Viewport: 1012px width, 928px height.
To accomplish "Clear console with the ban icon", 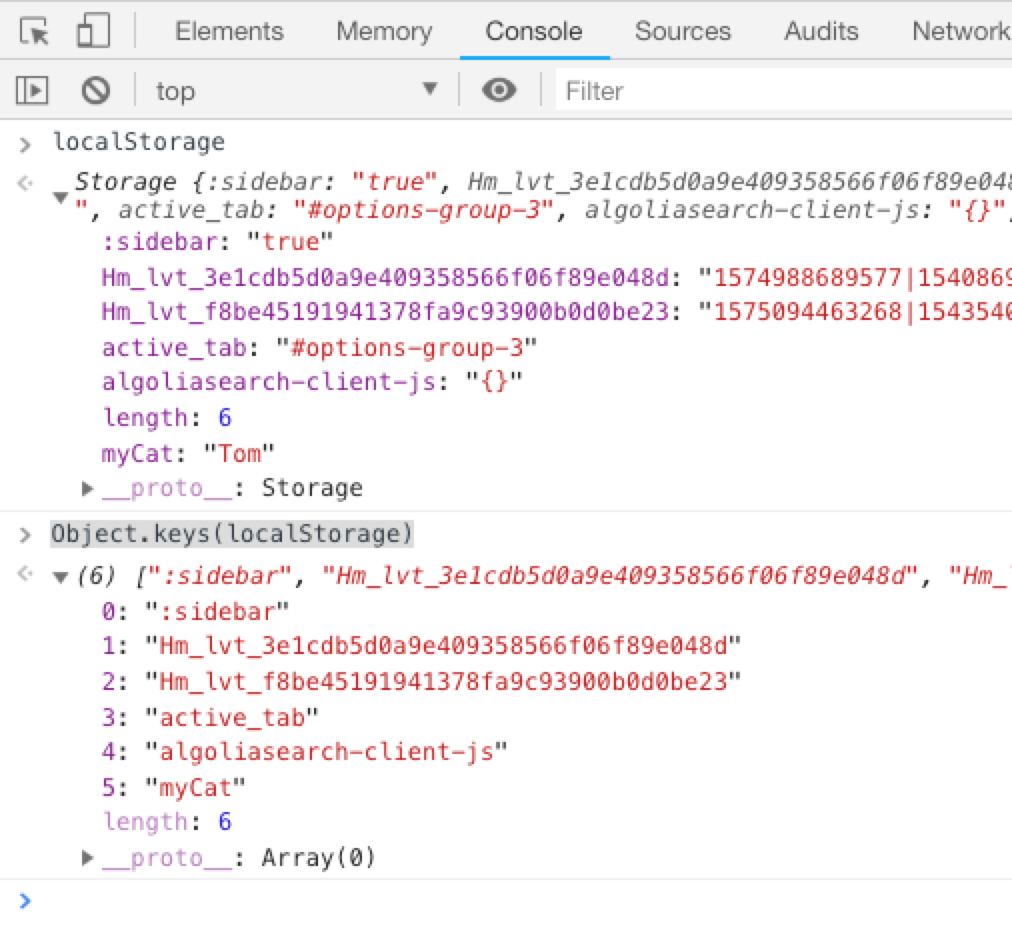I will pyautogui.click(x=96, y=91).
